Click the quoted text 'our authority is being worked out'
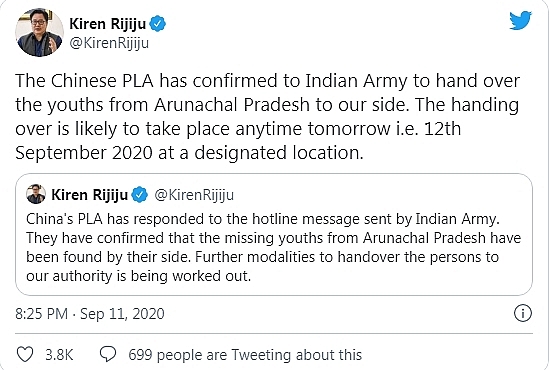The width and height of the screenshot is (549, 370). point(139,276)
